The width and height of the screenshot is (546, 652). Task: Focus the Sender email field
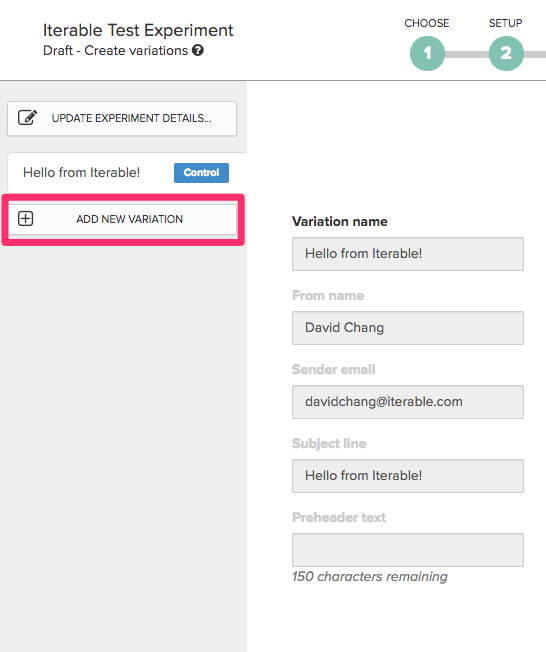pos(408,402)
